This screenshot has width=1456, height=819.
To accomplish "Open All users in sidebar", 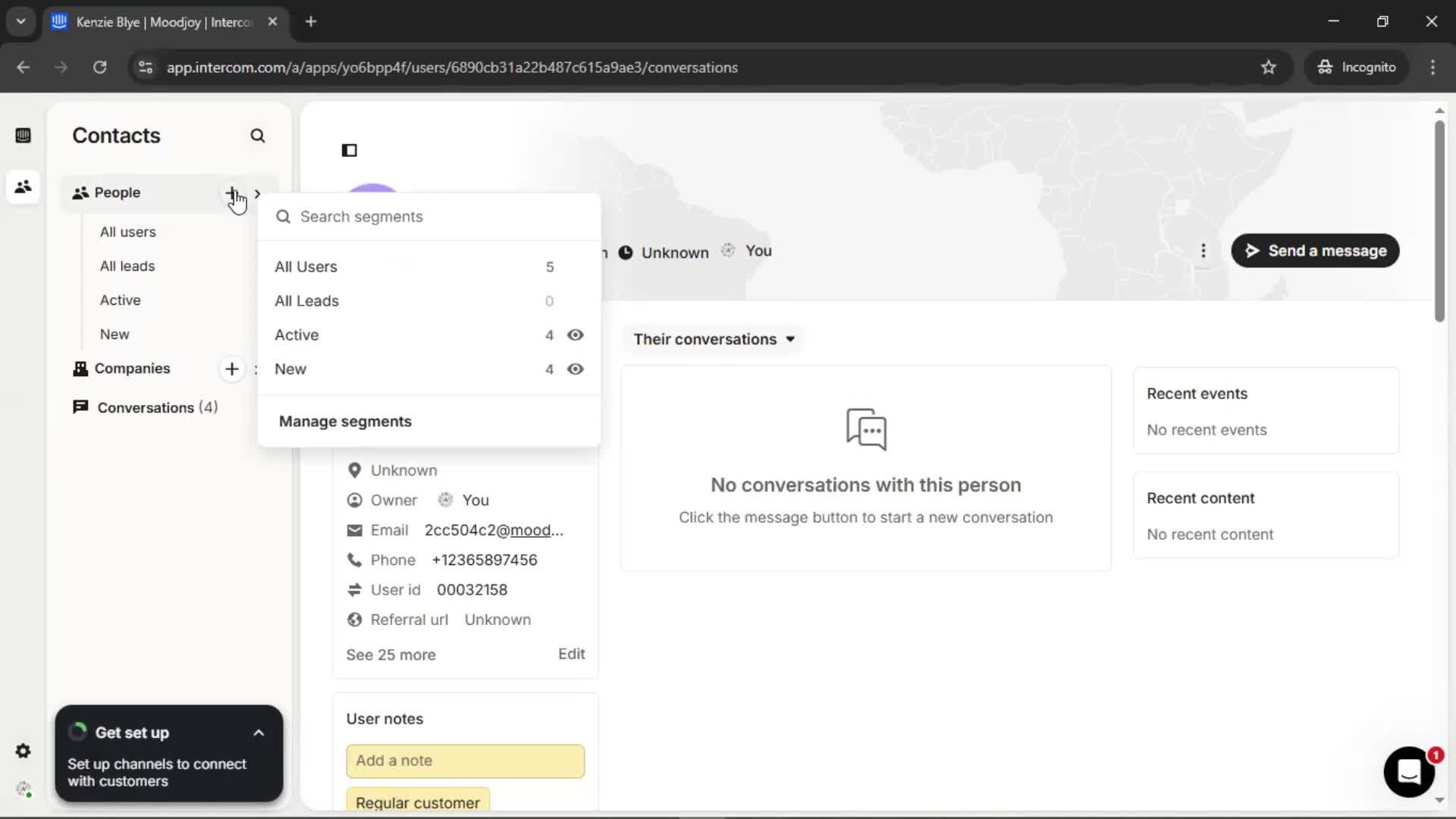I will click(x=127, y=232).
